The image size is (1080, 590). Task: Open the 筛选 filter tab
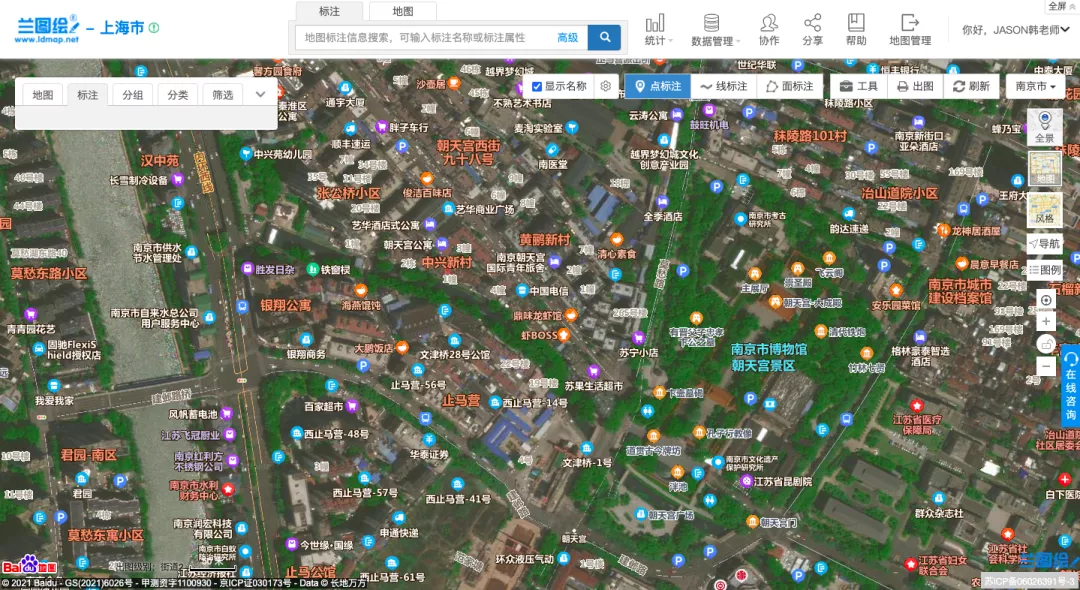(x=222, y=95)
